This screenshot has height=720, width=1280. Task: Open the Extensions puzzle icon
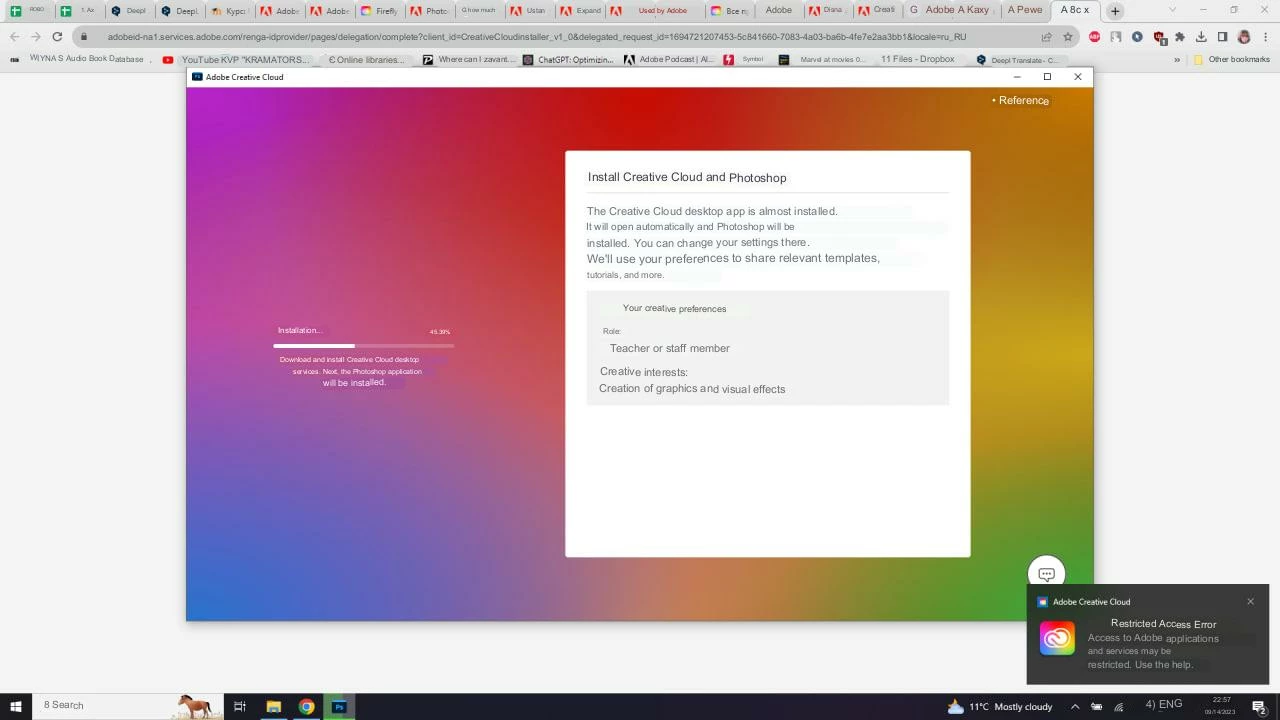click(x=1180, y=37)
